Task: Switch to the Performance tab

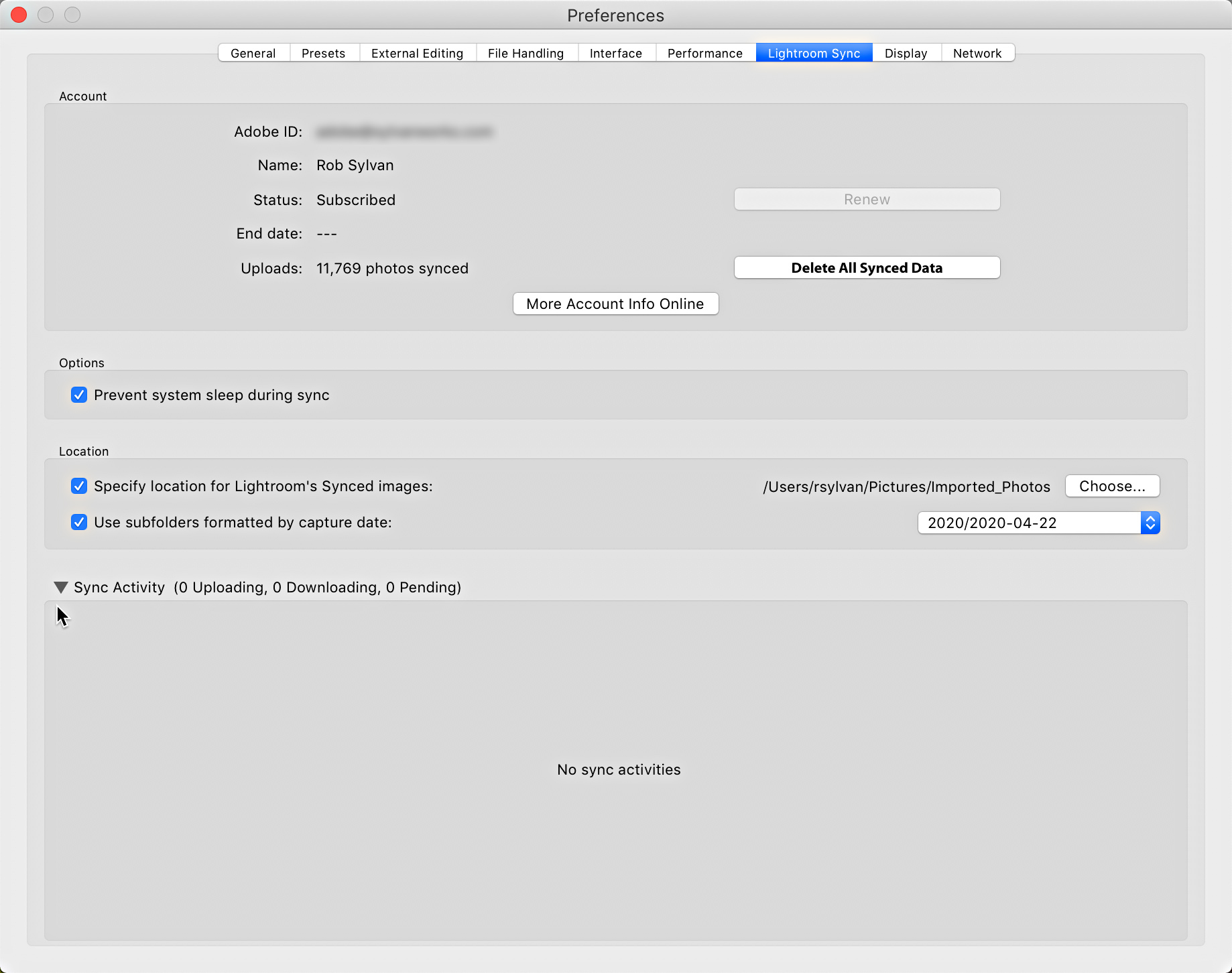Action: 704,53
